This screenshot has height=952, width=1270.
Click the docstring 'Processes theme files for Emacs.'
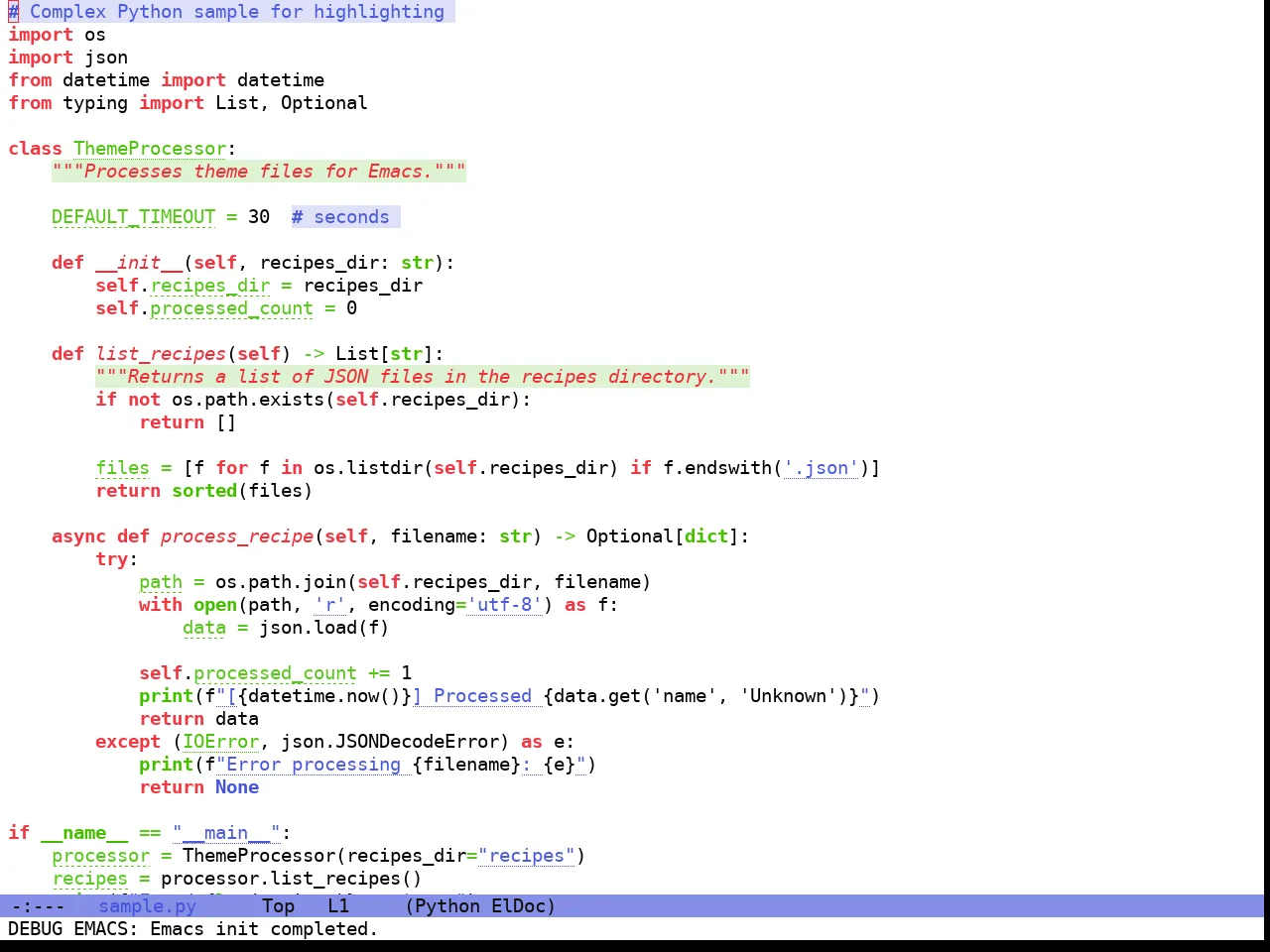coord(259,172)
